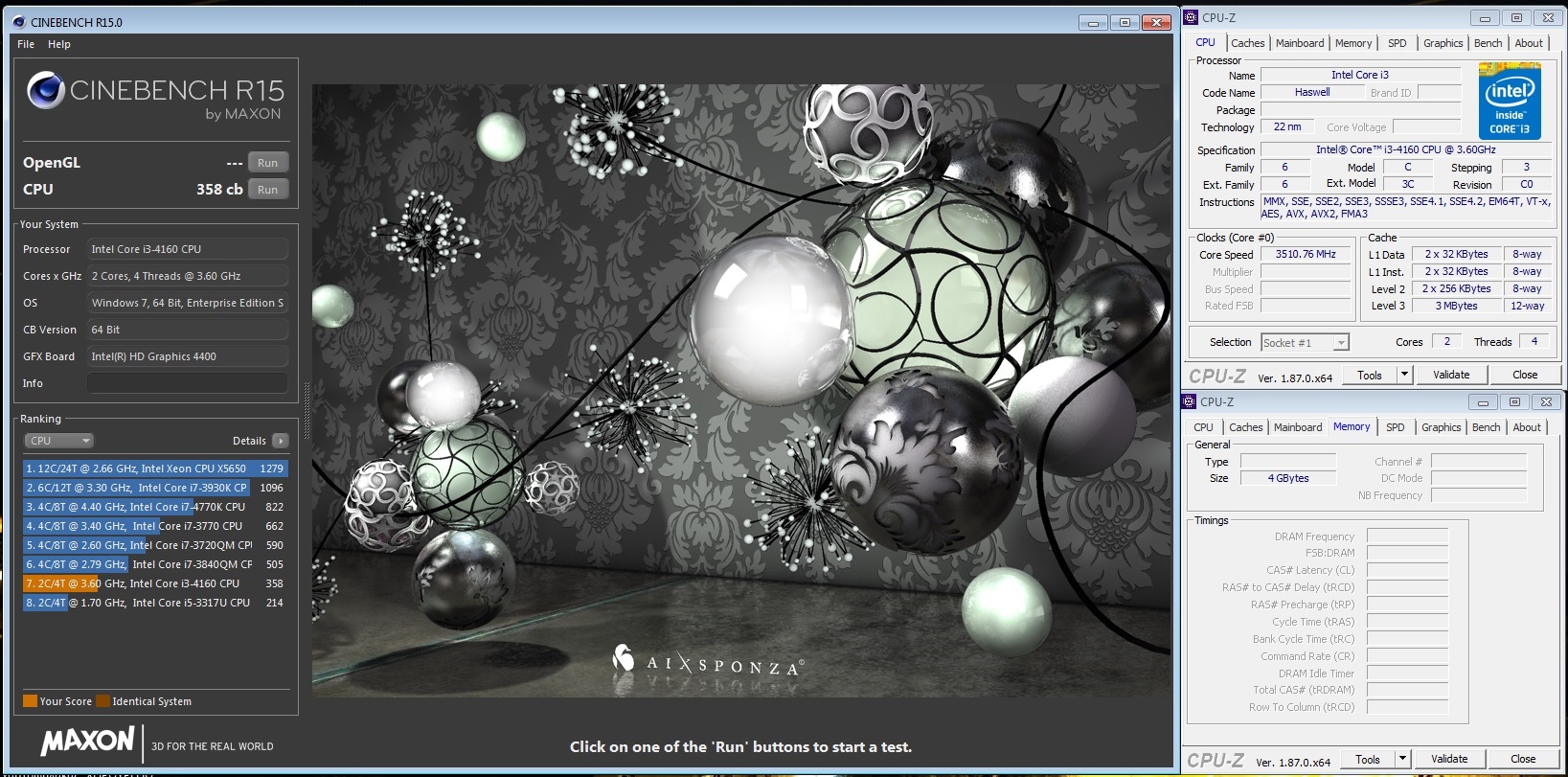Open Graphics tab in bottom CPU-Z window
The image size is (1568, 777).
pyautogui.click(x=1441, y=427)
